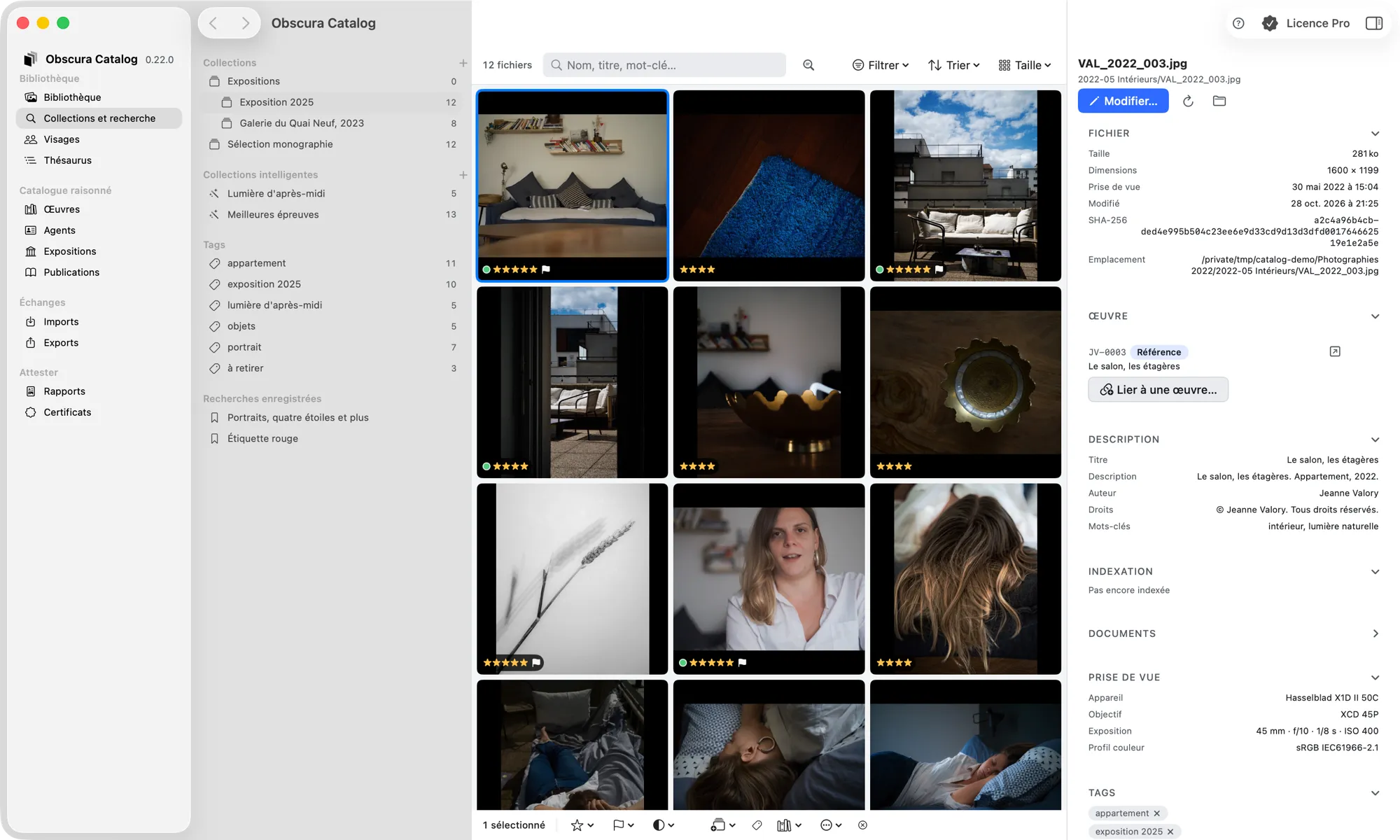Open Thésaurus in the sidebar

[x=99, y=160]
